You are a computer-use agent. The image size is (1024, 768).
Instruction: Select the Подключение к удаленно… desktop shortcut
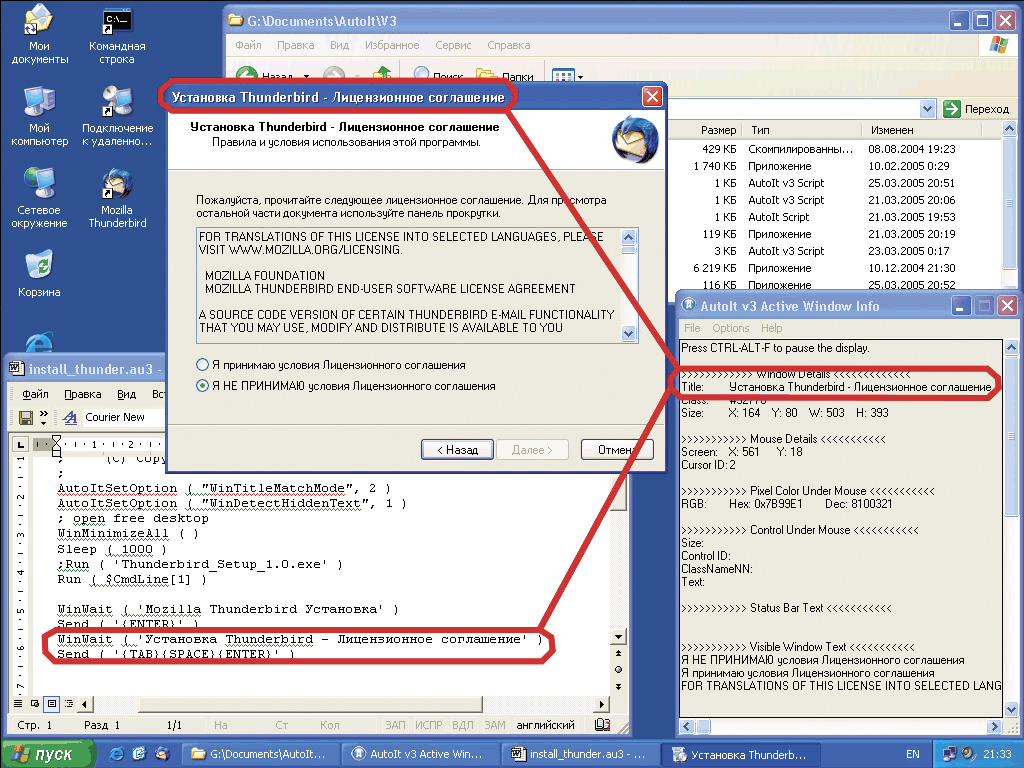(117, 116)
